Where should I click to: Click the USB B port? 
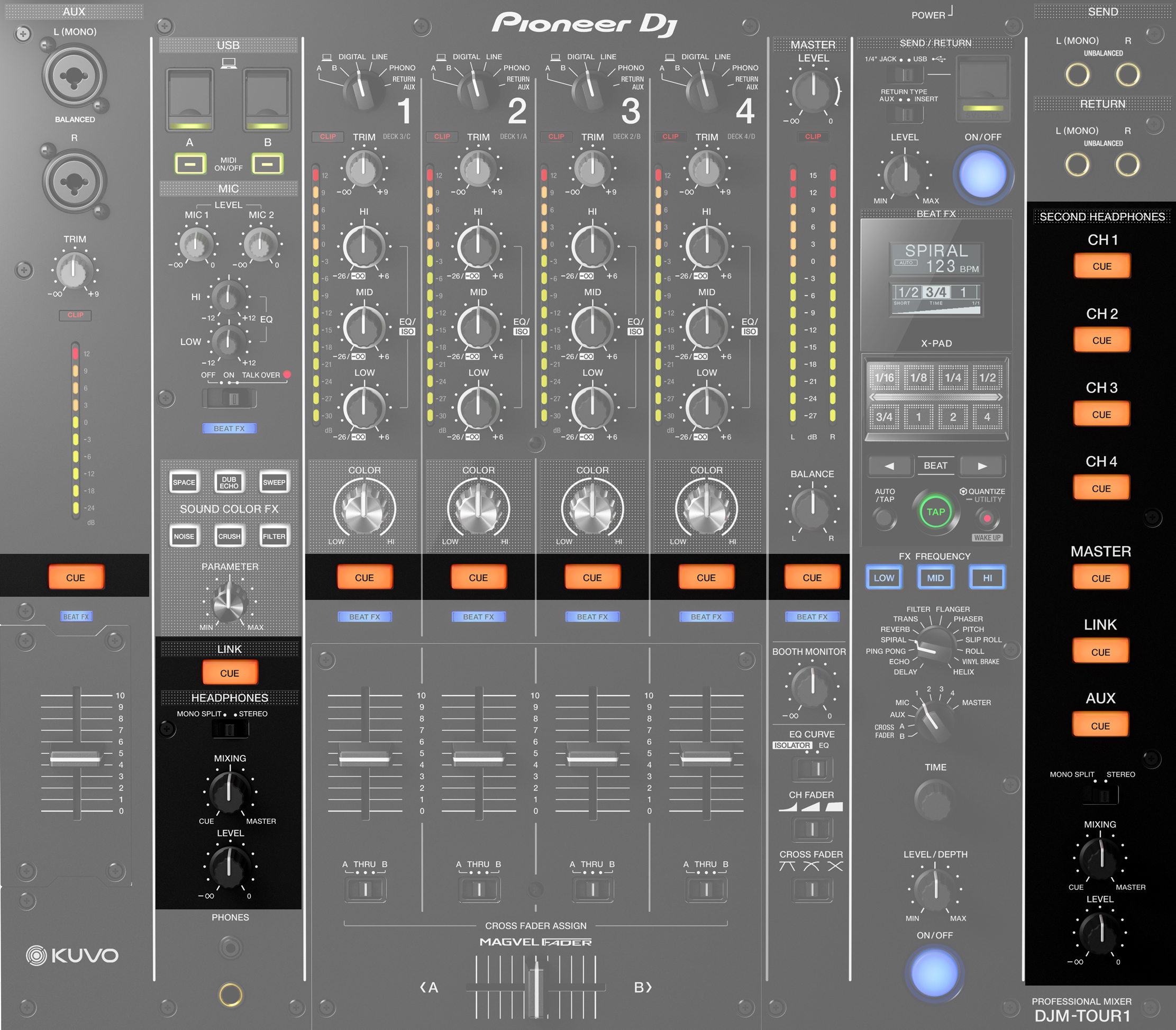click(267, 99)
